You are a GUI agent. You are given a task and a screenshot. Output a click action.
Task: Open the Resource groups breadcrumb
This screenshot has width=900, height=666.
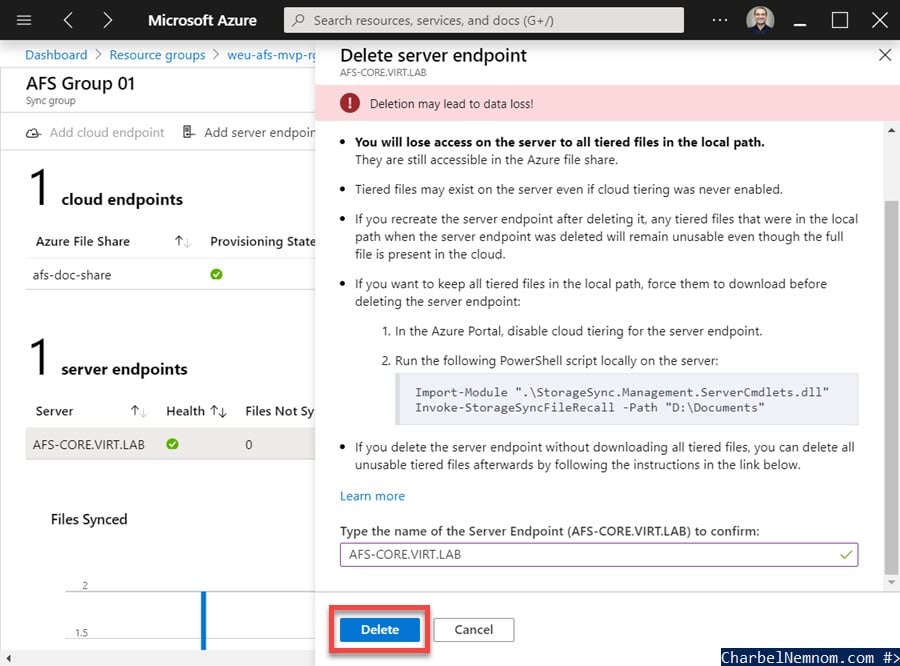(x=157, y=55)
